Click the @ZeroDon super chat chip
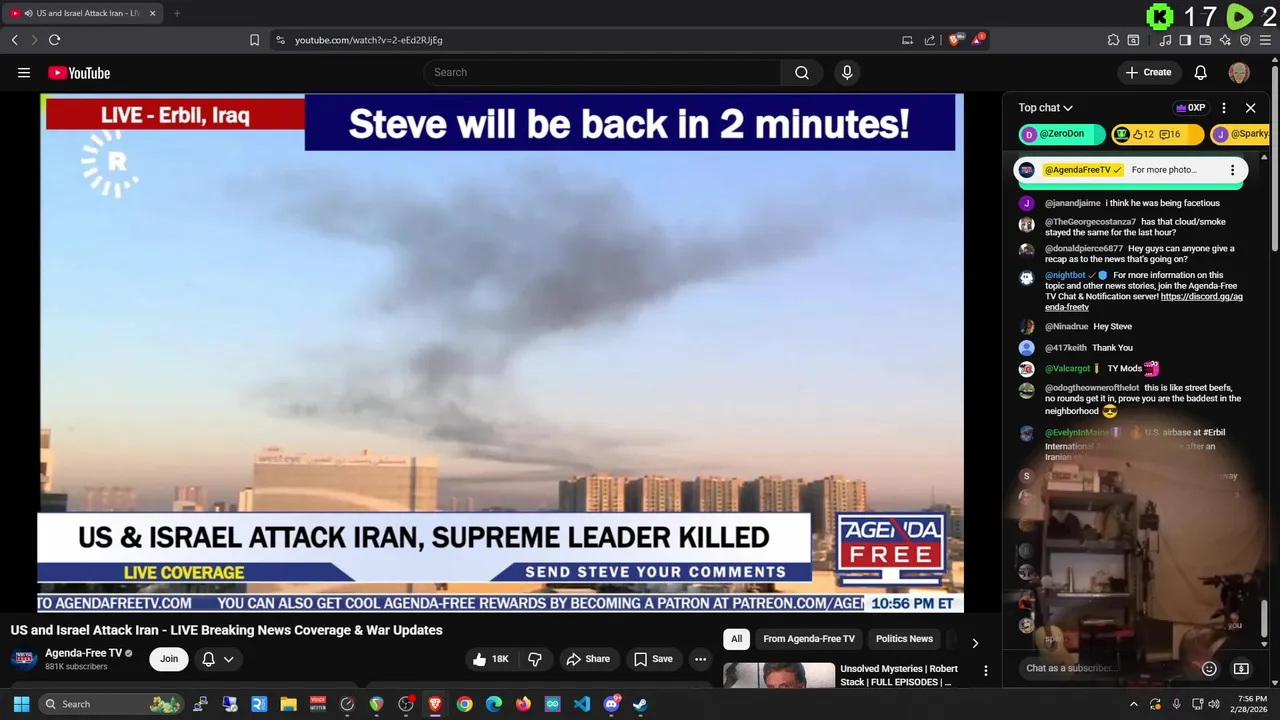Viewport: 1280px width, 720px height. point(1061,134)
